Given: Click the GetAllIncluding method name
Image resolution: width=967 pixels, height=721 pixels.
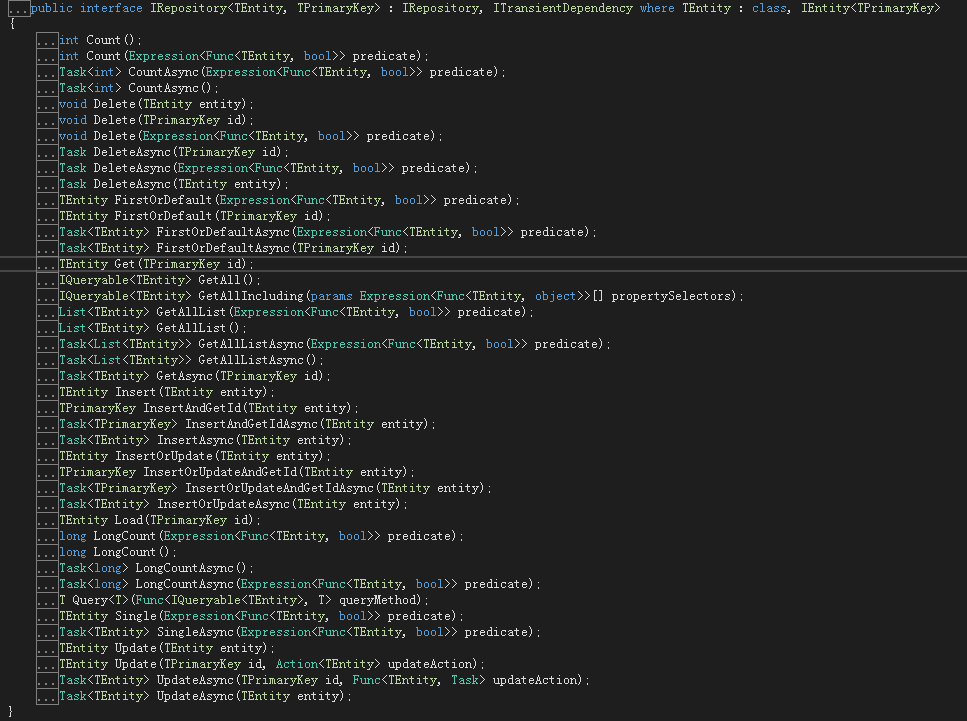Looking at the screenshot, I should pyautogui.click(x=251, y=297).
